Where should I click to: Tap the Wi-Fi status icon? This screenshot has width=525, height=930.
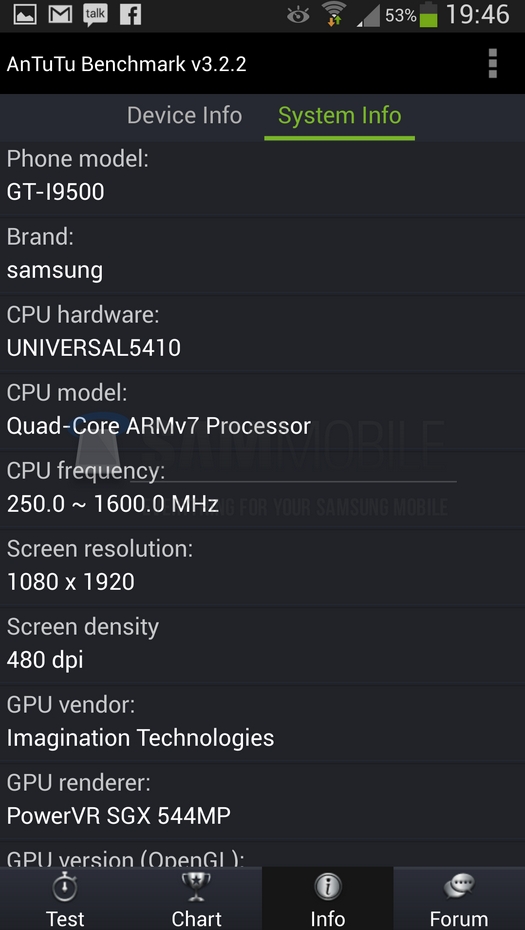click(334, 14)
